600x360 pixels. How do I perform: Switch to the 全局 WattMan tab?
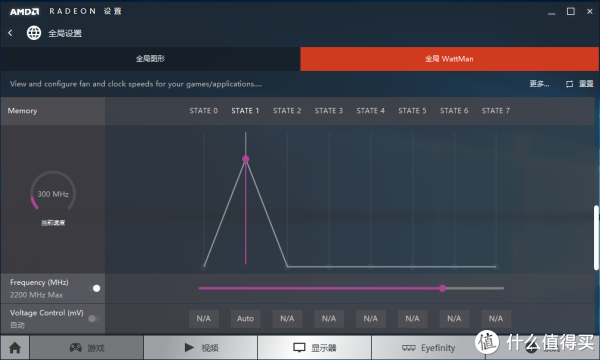(449, 59)
